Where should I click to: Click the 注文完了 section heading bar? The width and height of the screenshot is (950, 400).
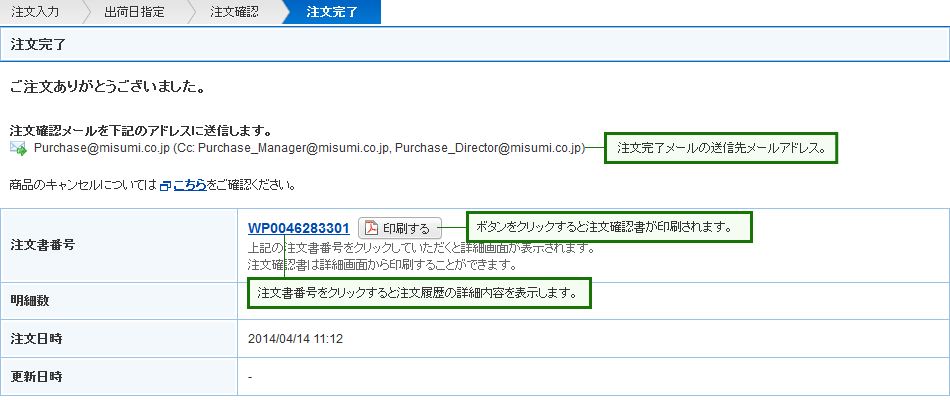(475, 45)
